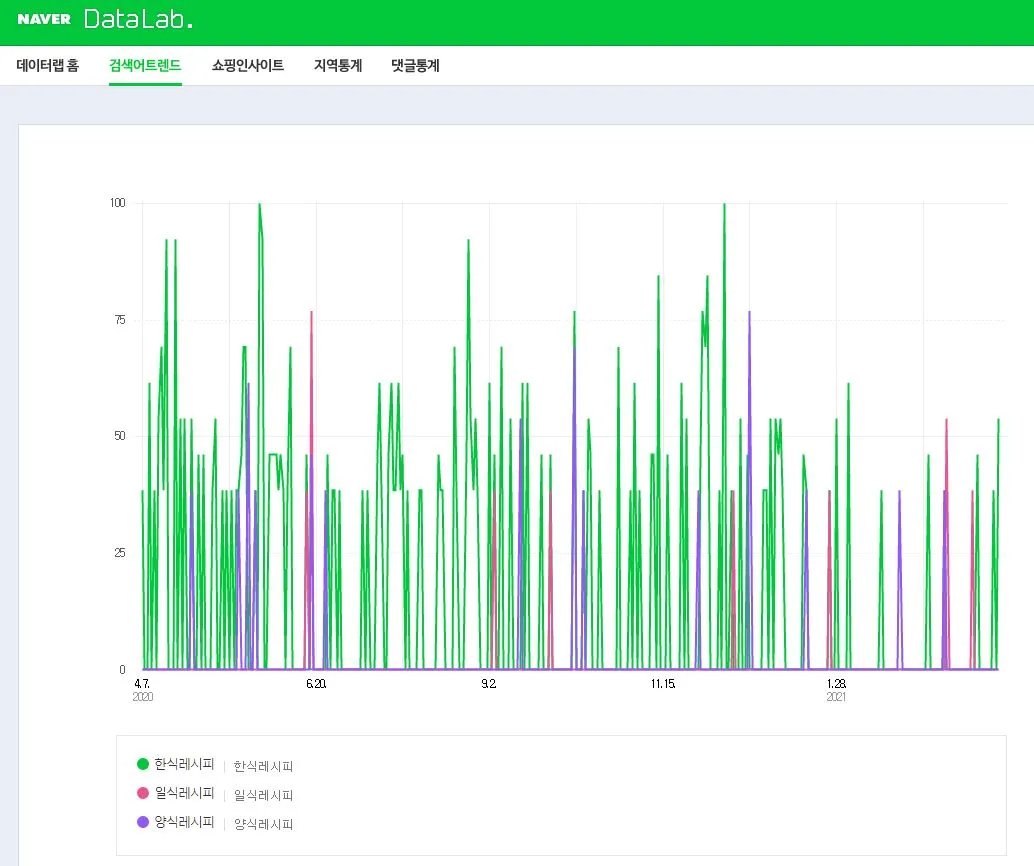Click the gray 양식레시피 keyword text
The image size is (1034, 866).
pyautogui.click(x=264, y=824)
